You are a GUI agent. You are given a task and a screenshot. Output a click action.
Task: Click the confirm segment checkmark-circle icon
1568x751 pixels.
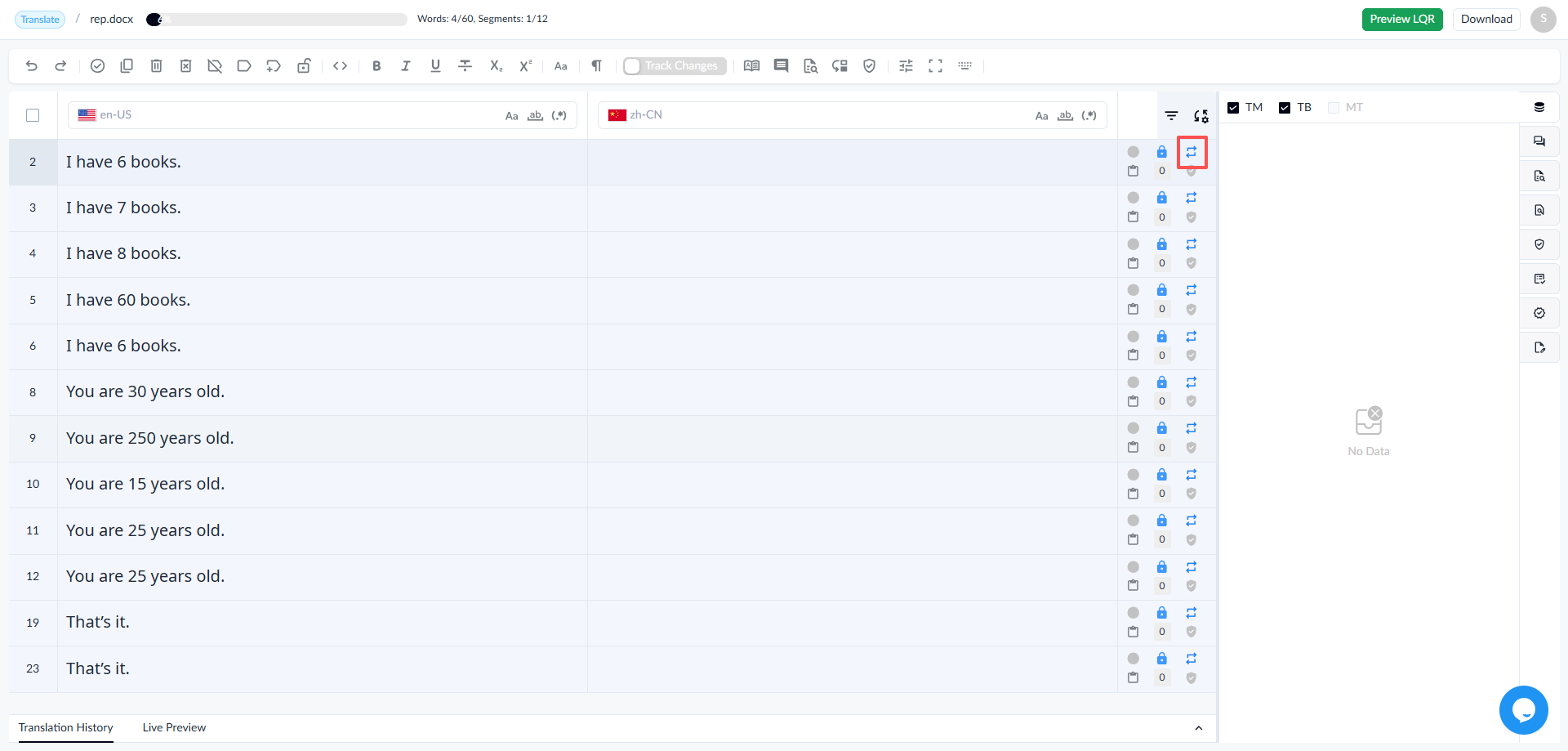coord(97,66)
